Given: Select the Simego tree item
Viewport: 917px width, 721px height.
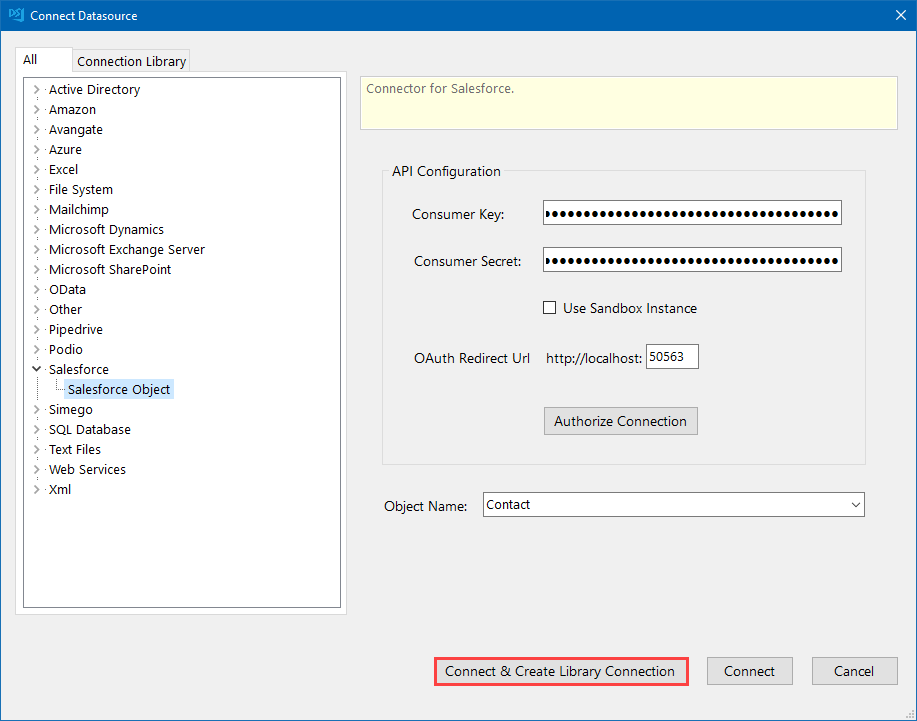Looking at the screenshot, I should (x=71, y=409).
